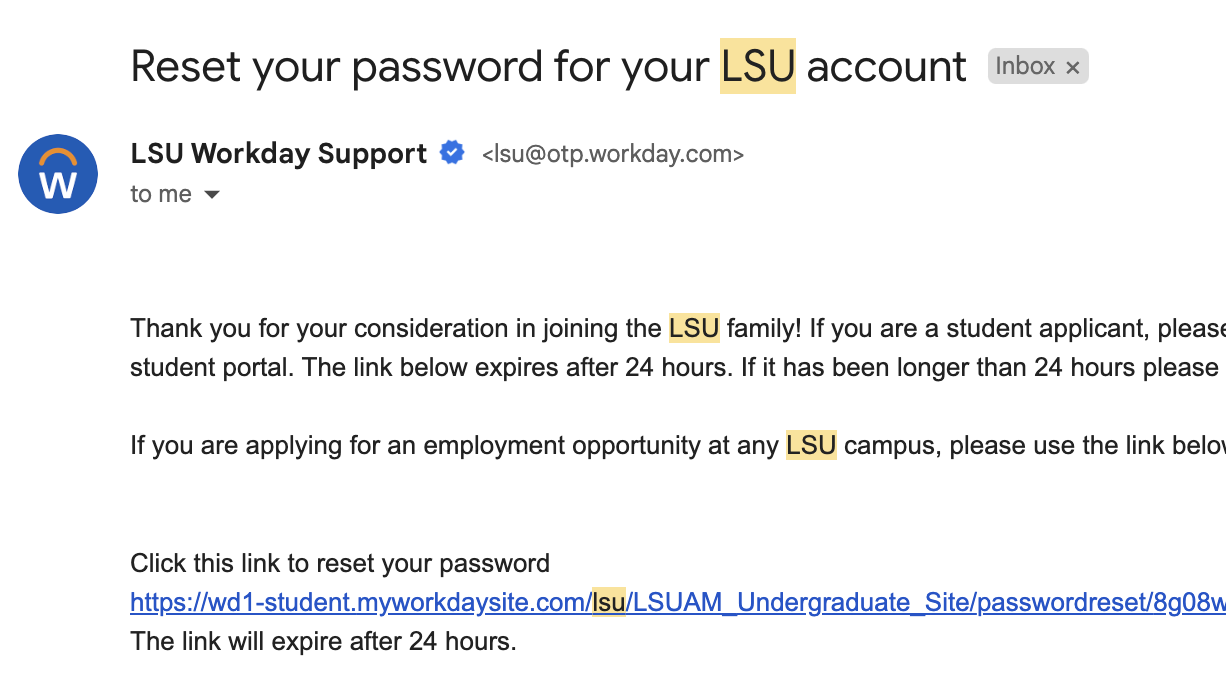Click the highlighted LSU before "family!"
The width and height of the screenshot is (1226, 698).
click(694, 328)
